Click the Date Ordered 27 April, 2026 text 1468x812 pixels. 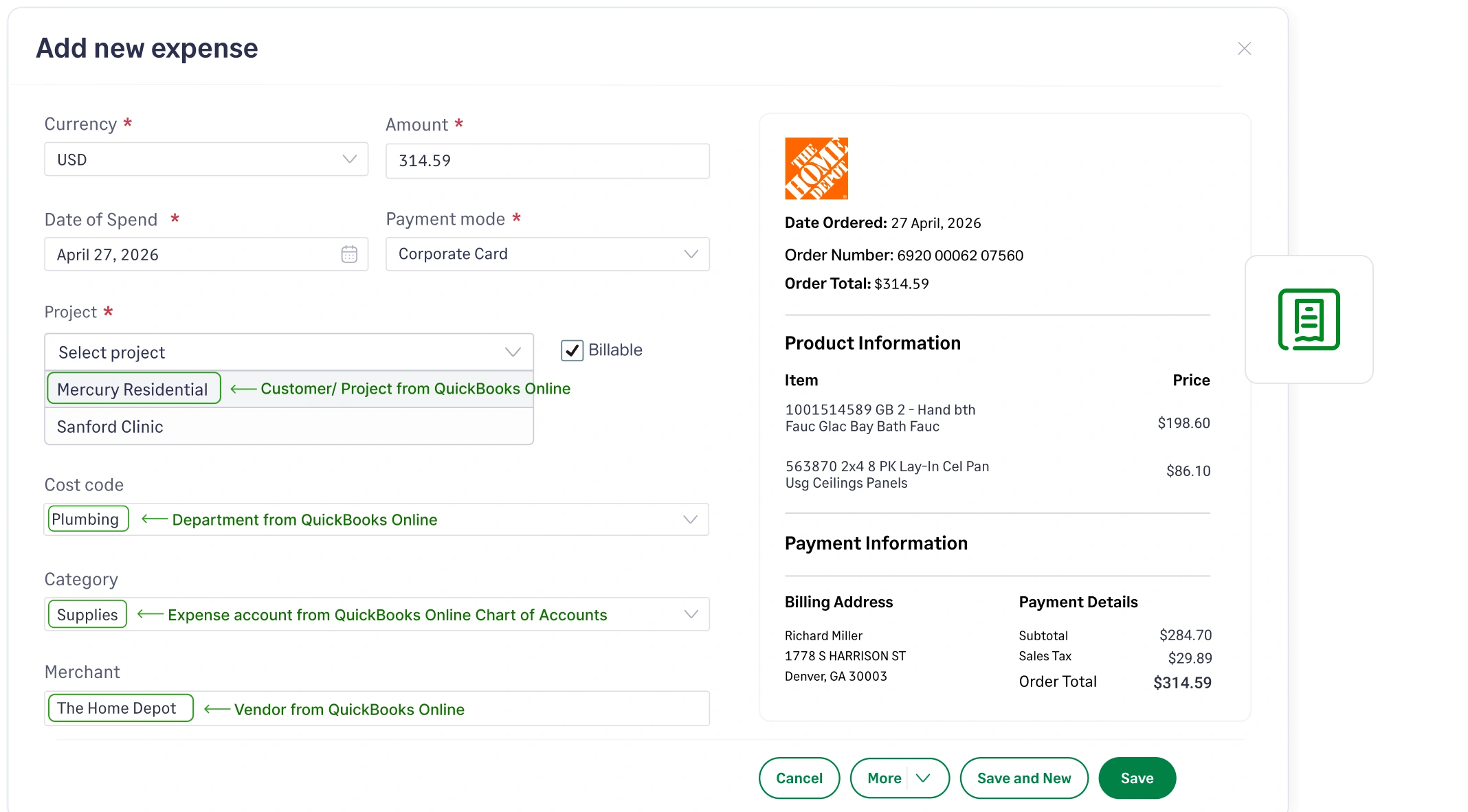(882, 223)
